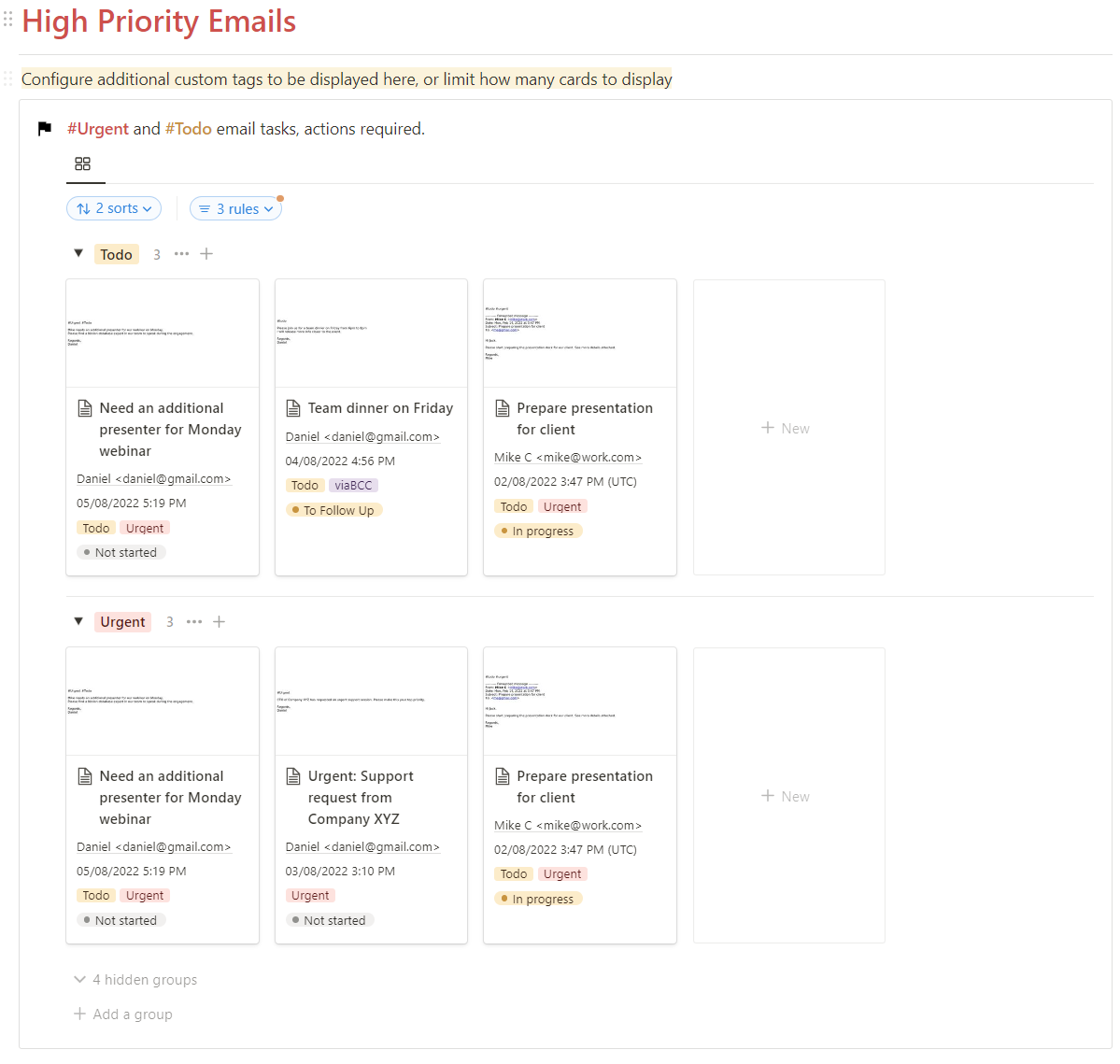Click page icon on Team dinner card
The image size is (1120, 1064).
(x=293, y=408)
